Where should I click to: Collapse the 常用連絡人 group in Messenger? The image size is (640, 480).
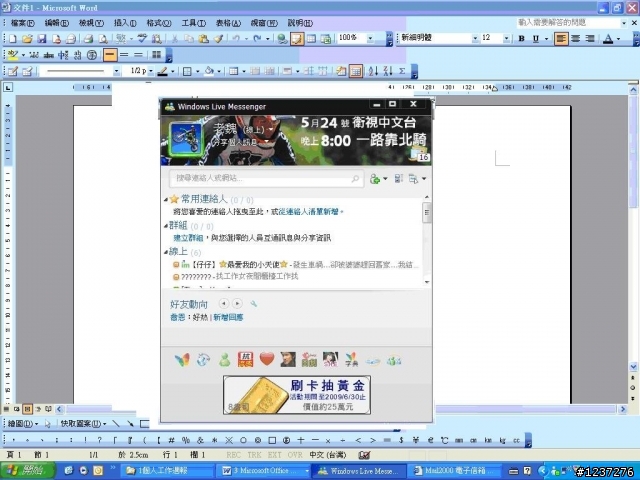click(x=166, y=200)
